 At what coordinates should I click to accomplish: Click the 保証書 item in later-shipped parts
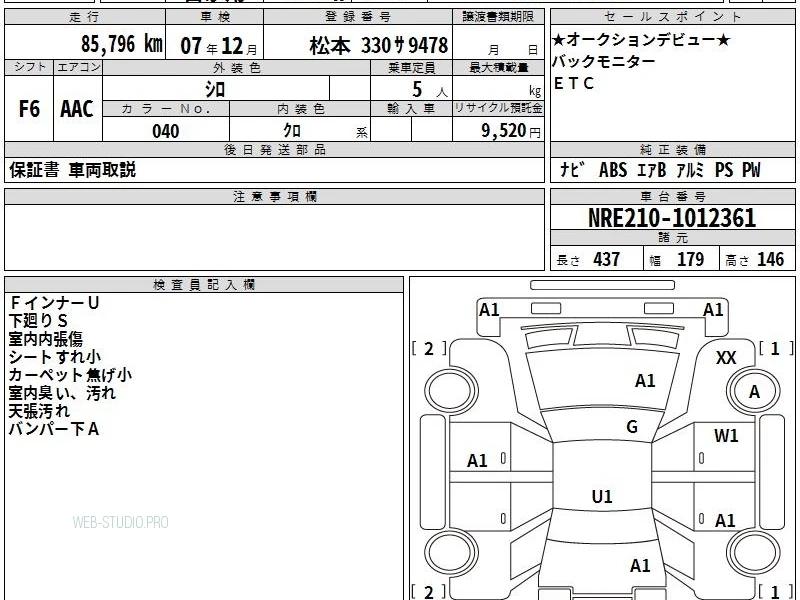coord(34,170)
